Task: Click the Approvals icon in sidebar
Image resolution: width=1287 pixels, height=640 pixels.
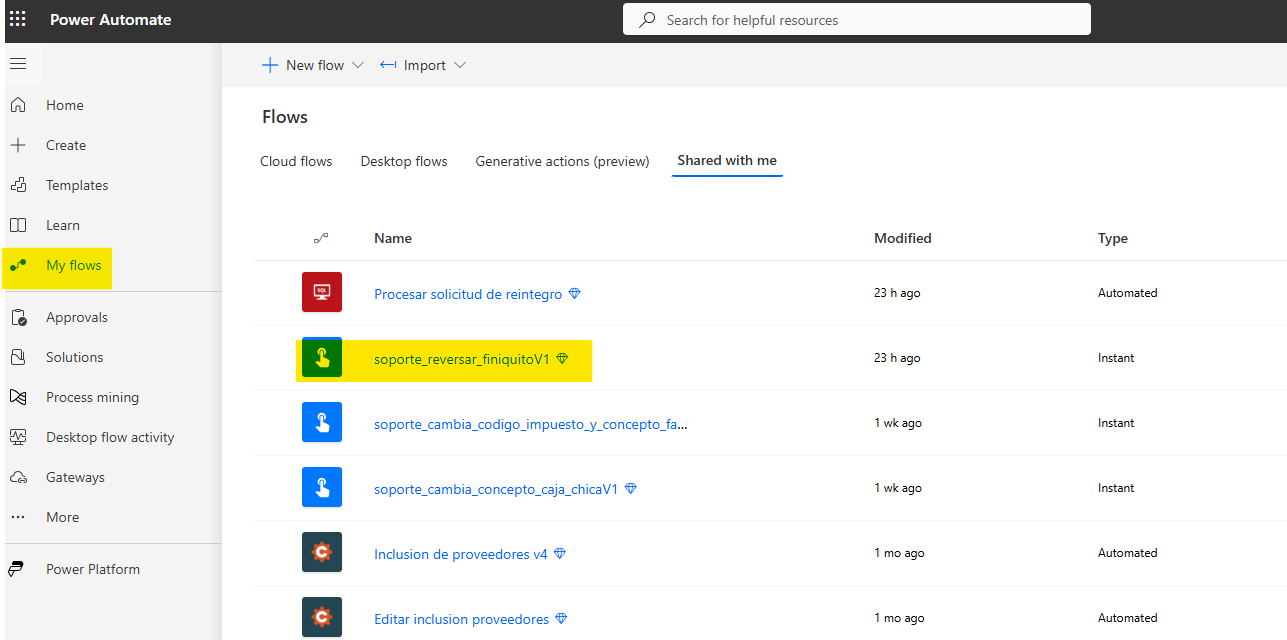Action: tap(18, 317)
